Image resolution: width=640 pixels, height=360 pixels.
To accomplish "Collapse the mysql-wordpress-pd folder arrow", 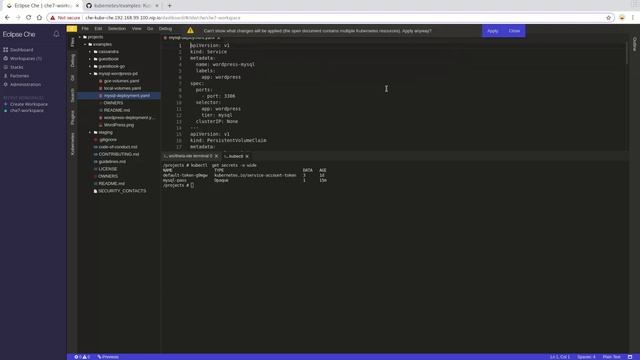I will point(90,74).
